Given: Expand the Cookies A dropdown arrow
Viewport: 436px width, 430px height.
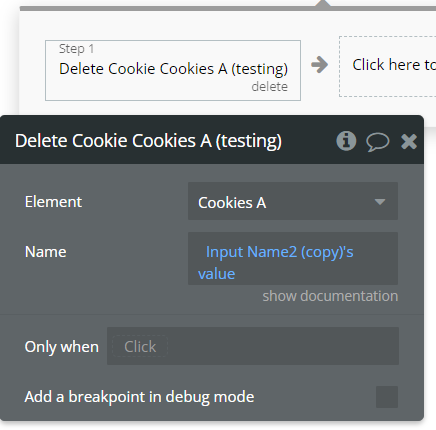Looking at the screenshot, I should [x=380, y=202].
